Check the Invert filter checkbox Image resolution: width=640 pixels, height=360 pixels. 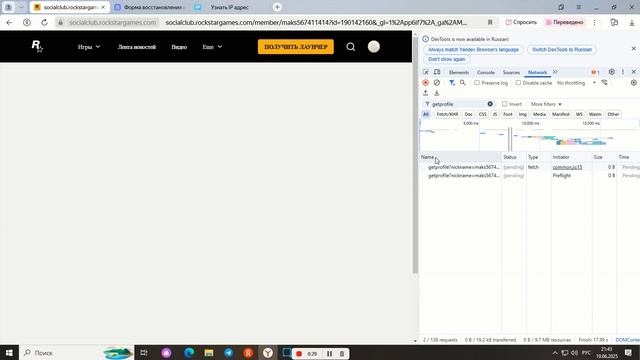[x=504, y=104]
